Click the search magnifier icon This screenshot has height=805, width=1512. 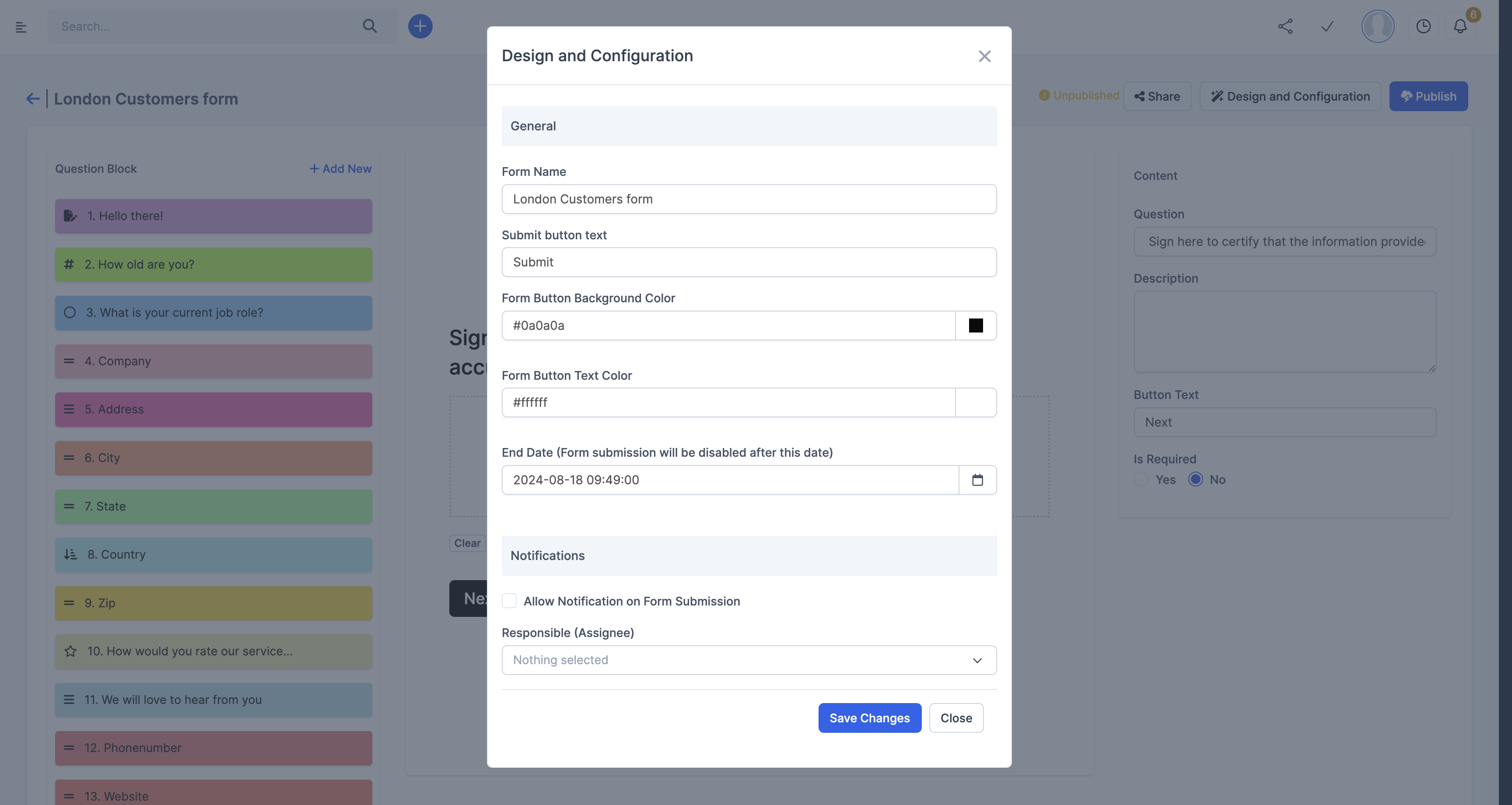(370, 26)
